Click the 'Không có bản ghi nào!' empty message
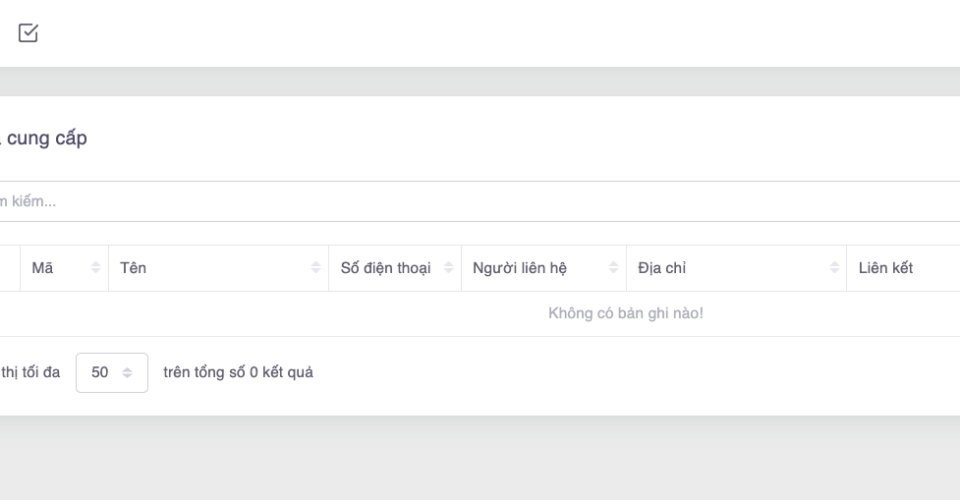The height and width of the screenshot is (500, 960). (625, 314)
